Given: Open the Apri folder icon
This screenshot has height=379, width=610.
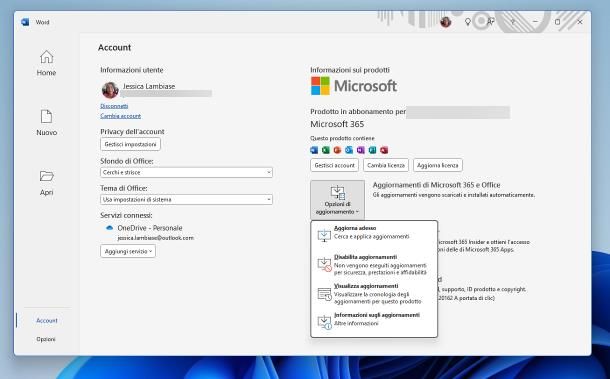Looking at the screenshot, I should pos(46,176).
